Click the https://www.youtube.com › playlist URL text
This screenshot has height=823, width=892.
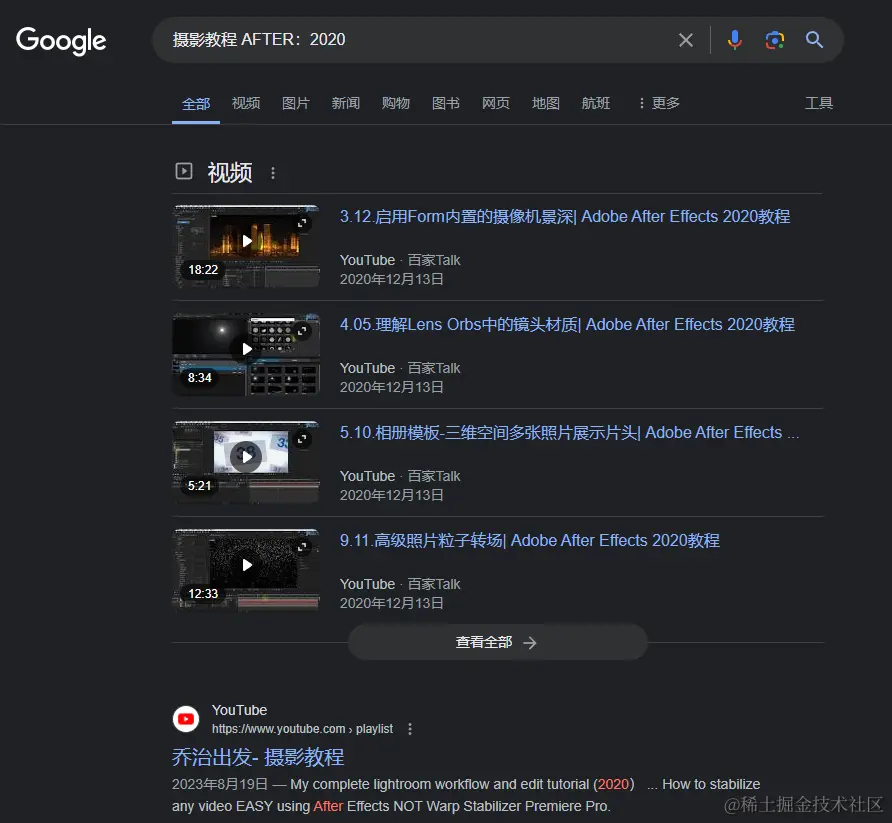point(302,729)
